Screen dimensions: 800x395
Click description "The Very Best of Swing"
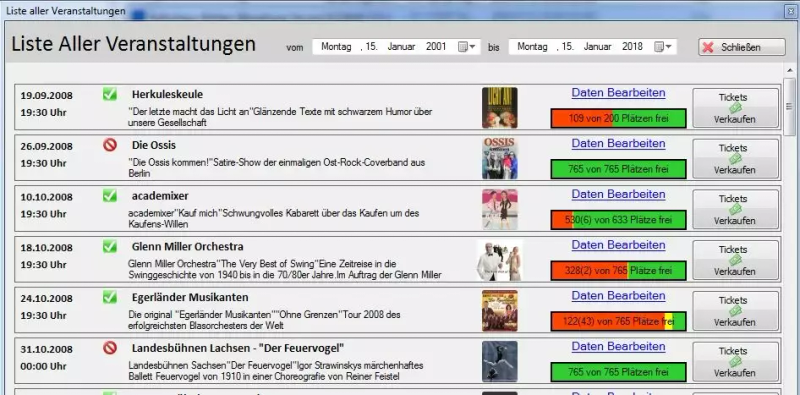point(285,269)
